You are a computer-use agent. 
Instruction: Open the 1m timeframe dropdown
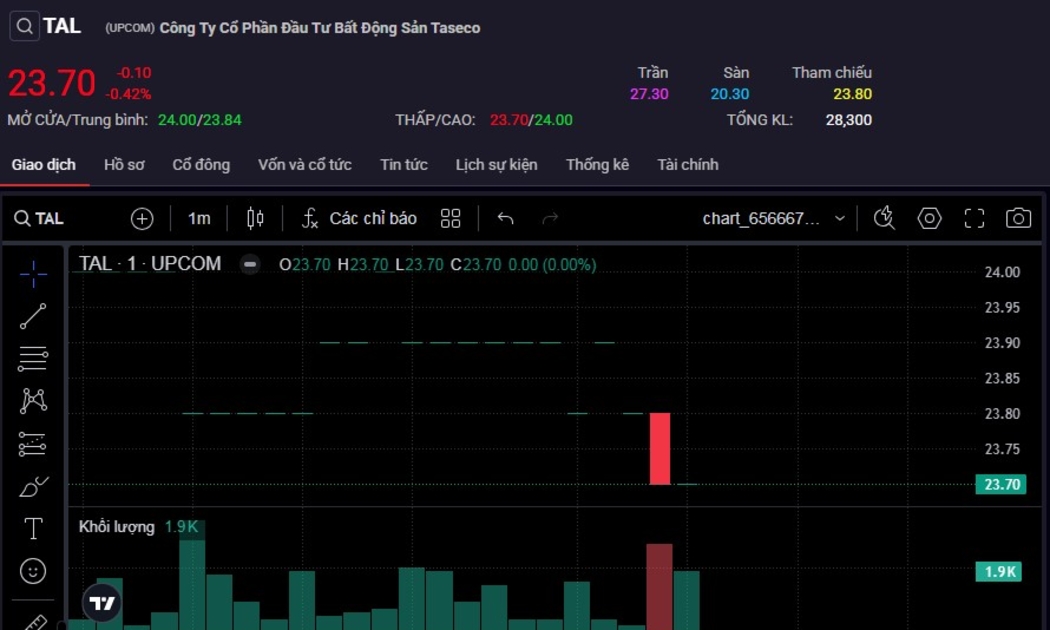199,218
